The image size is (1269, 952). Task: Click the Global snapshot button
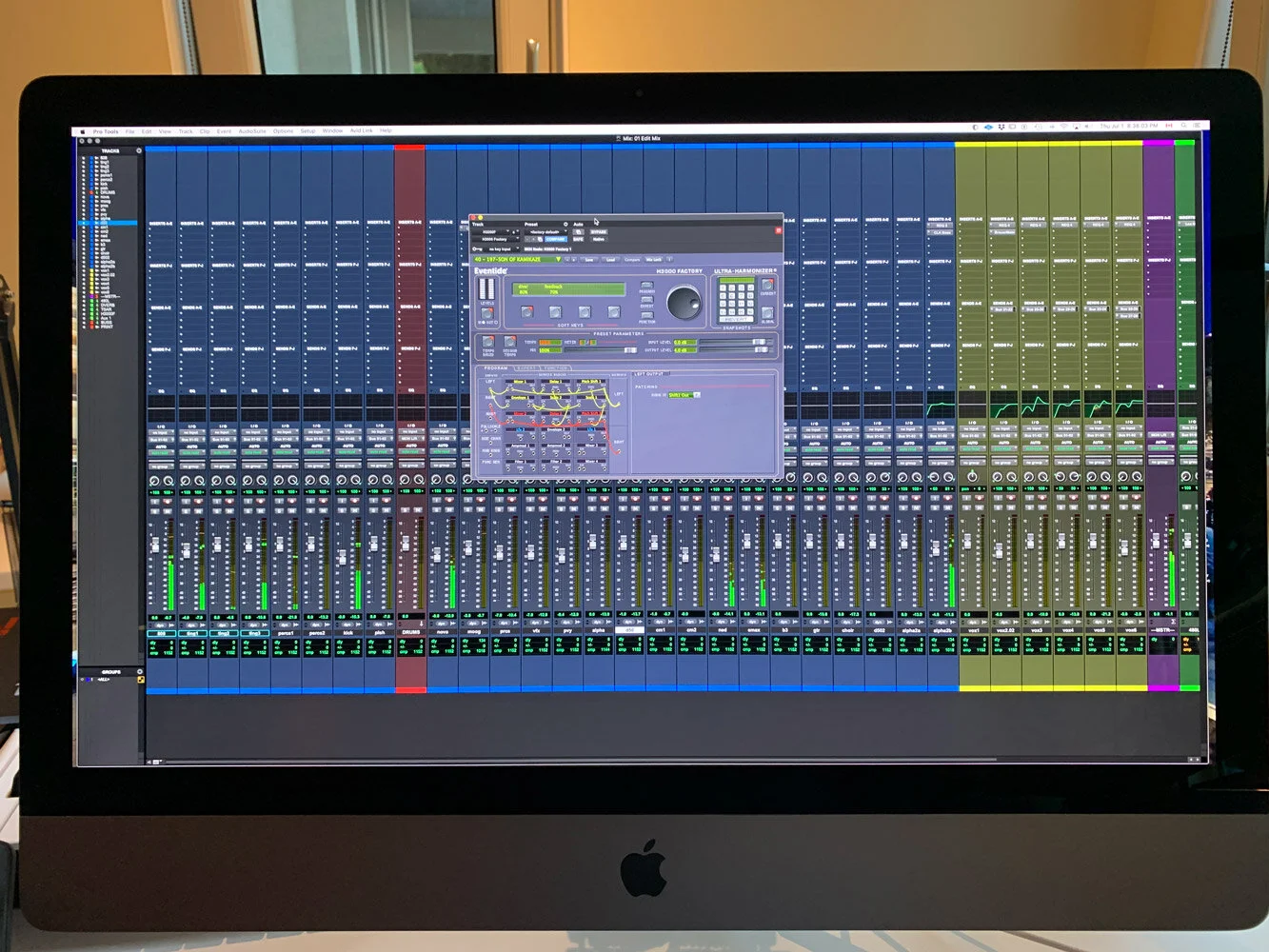point(767,312)
